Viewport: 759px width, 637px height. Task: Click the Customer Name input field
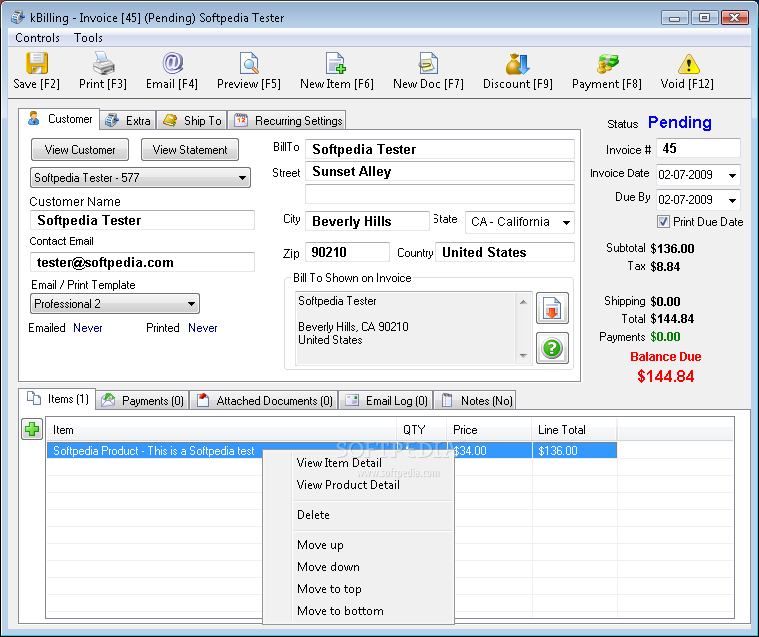coord(142,221)
